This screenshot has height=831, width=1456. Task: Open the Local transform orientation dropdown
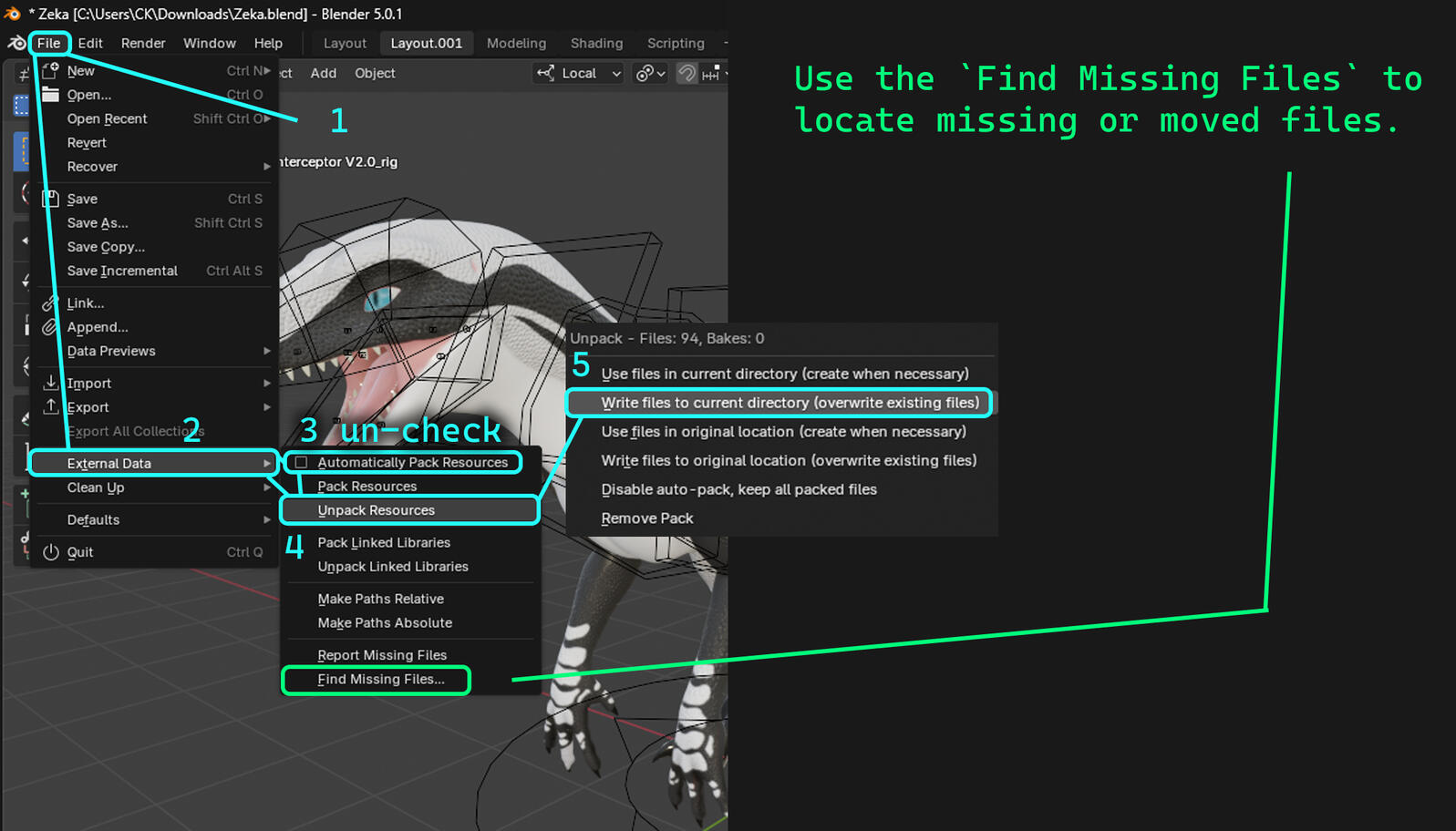coord(579,73)
